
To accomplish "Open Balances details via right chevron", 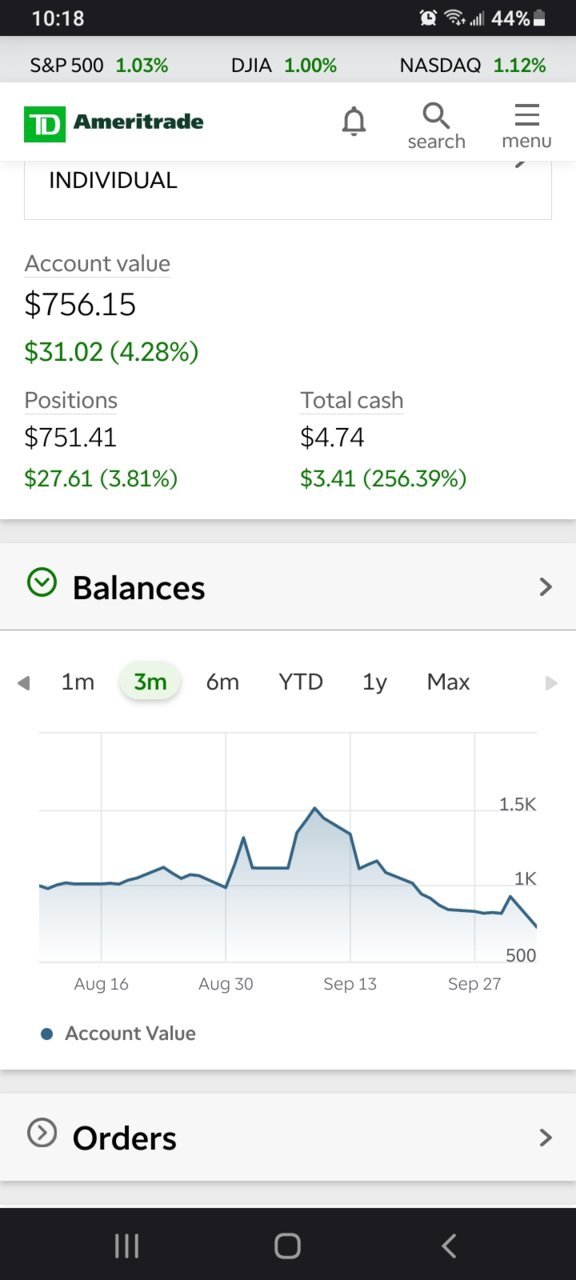I will tap(546, 587).
